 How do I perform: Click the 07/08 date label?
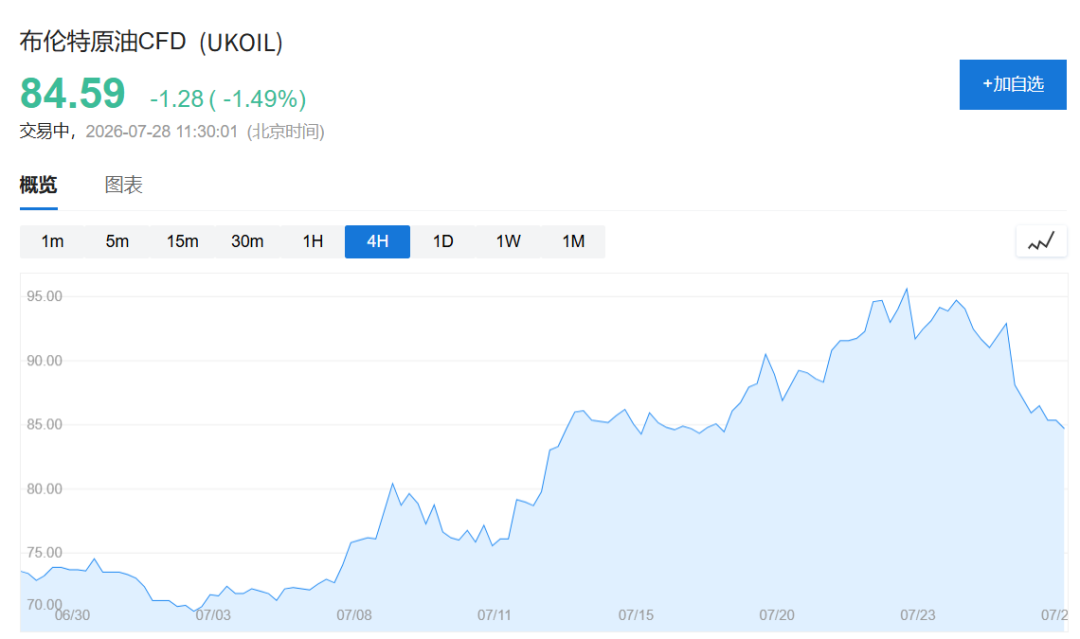[354, 615]
